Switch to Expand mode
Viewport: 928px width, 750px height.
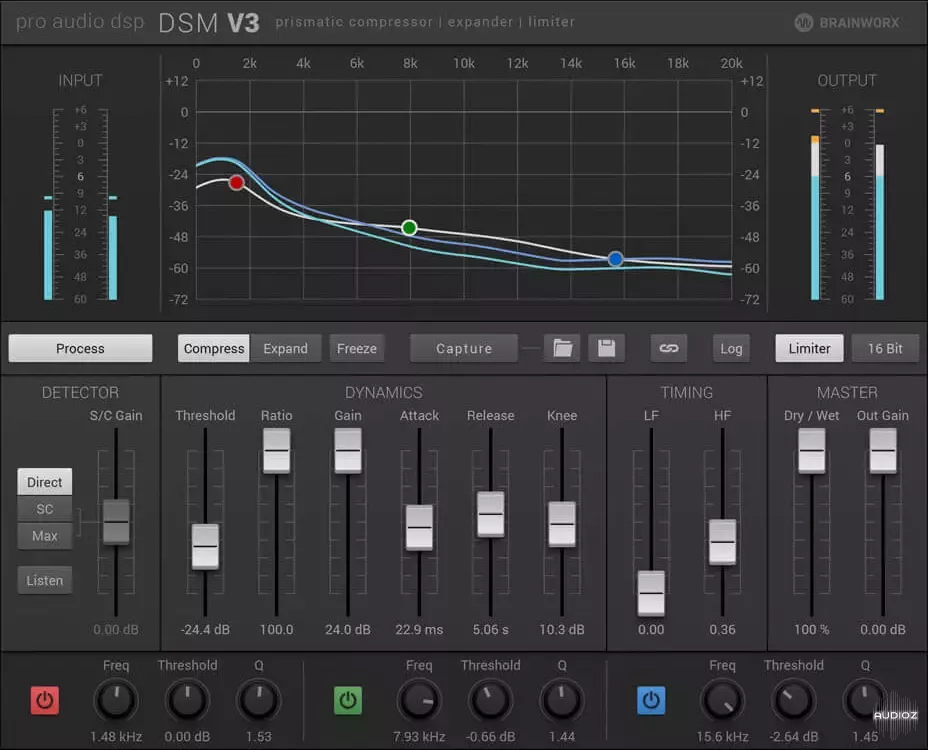pyautogui.click(x=285, y=348)
